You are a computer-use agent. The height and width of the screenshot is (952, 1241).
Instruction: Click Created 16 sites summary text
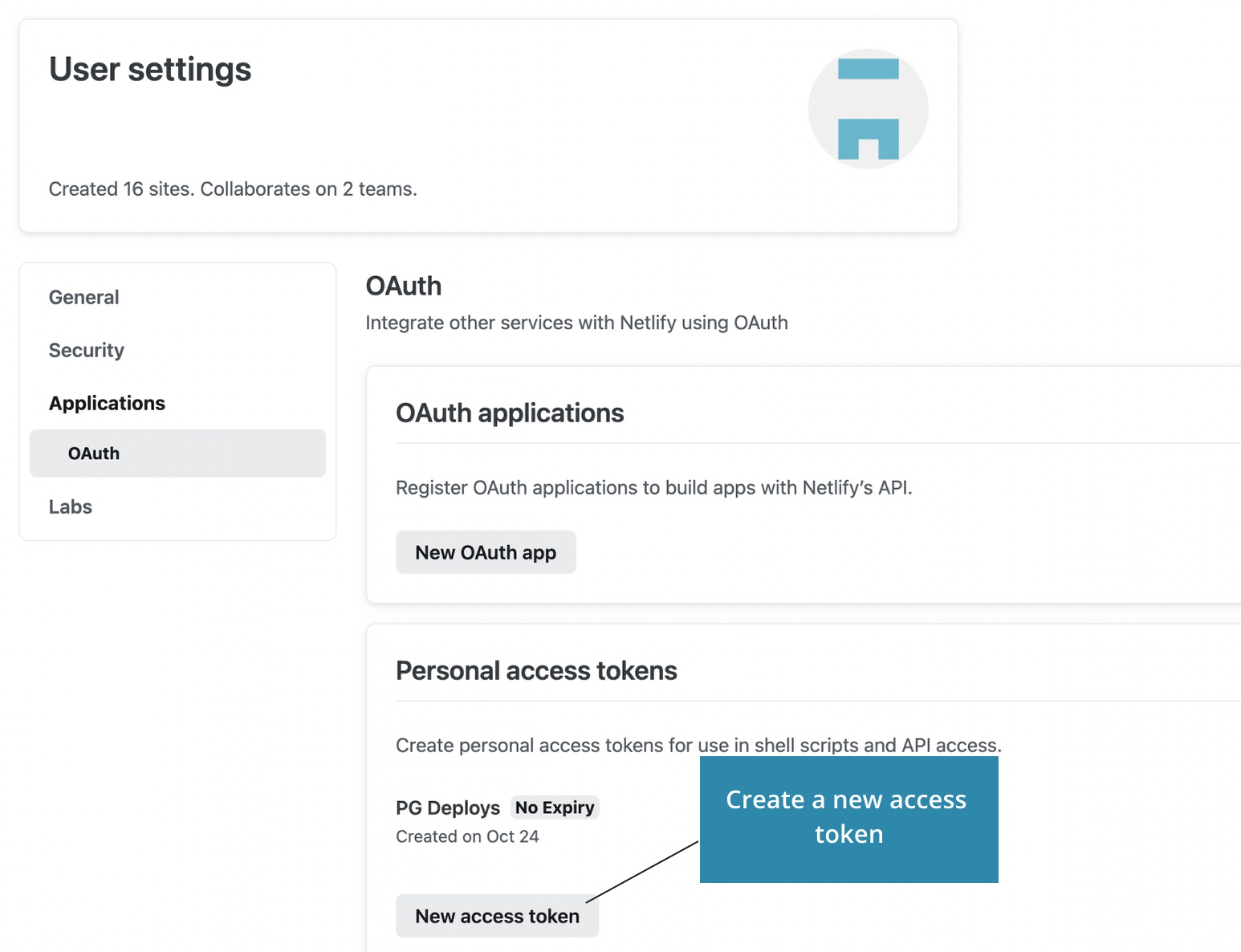coord(233,189)
